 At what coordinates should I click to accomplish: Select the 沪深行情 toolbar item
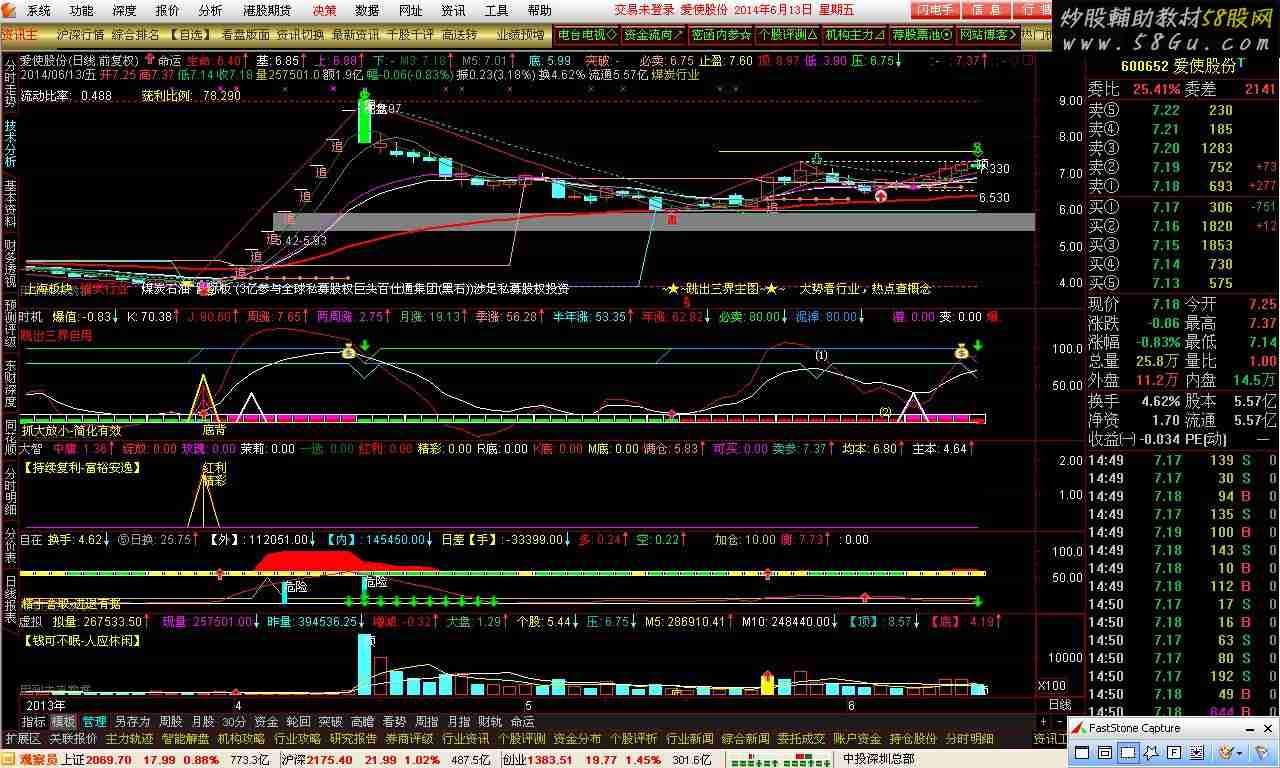pos(80,34)
